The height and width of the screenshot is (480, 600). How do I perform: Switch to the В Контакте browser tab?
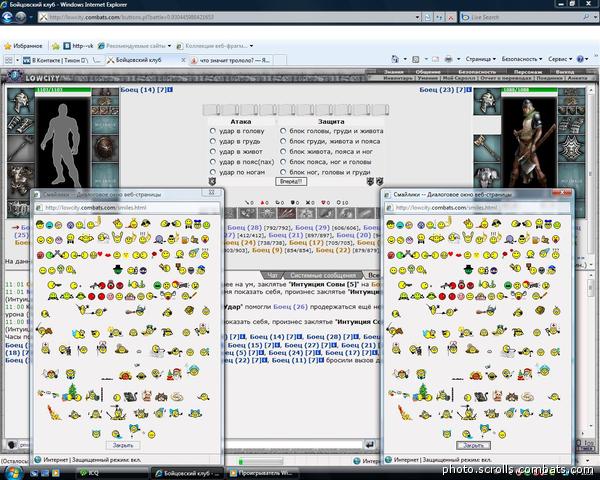63,60
